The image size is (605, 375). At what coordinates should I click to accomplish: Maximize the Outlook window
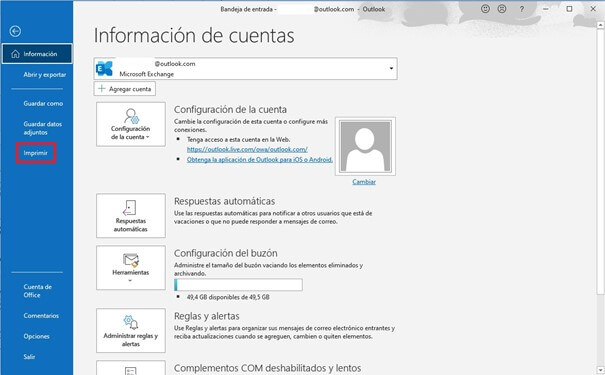(569, 9)
